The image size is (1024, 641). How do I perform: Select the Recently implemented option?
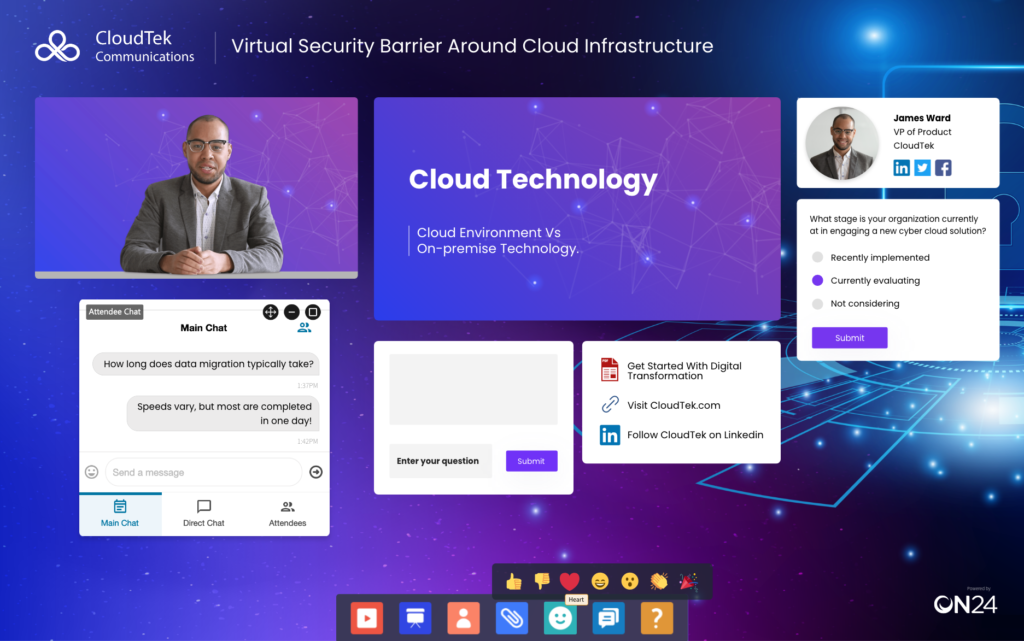(x=818, y=257)
